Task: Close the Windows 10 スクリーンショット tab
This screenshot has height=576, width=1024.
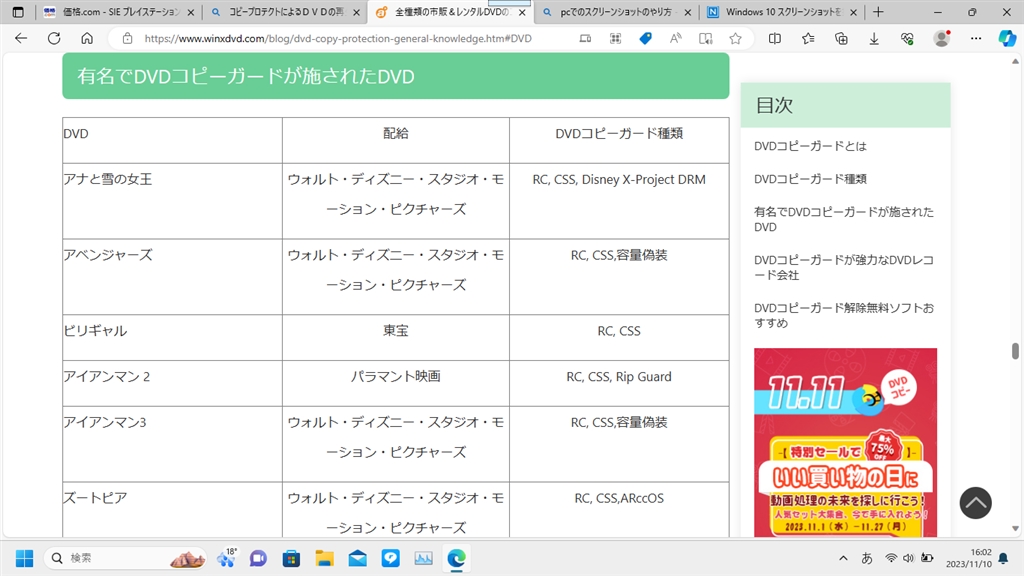Action: 854,12
